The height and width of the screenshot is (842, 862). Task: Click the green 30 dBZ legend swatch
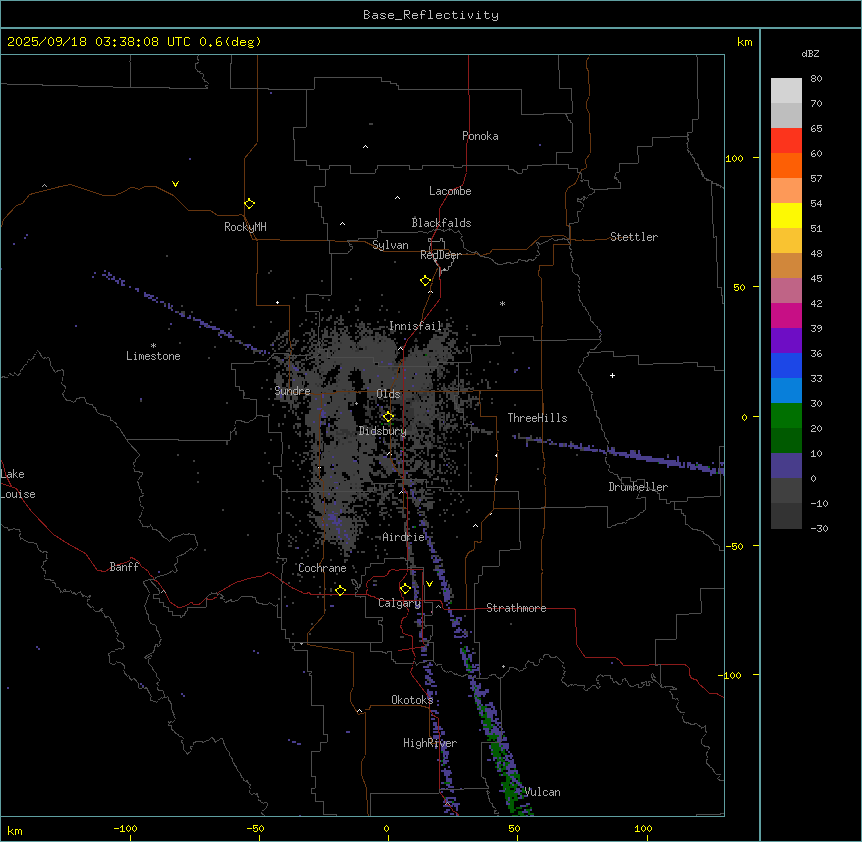(786, 415)
